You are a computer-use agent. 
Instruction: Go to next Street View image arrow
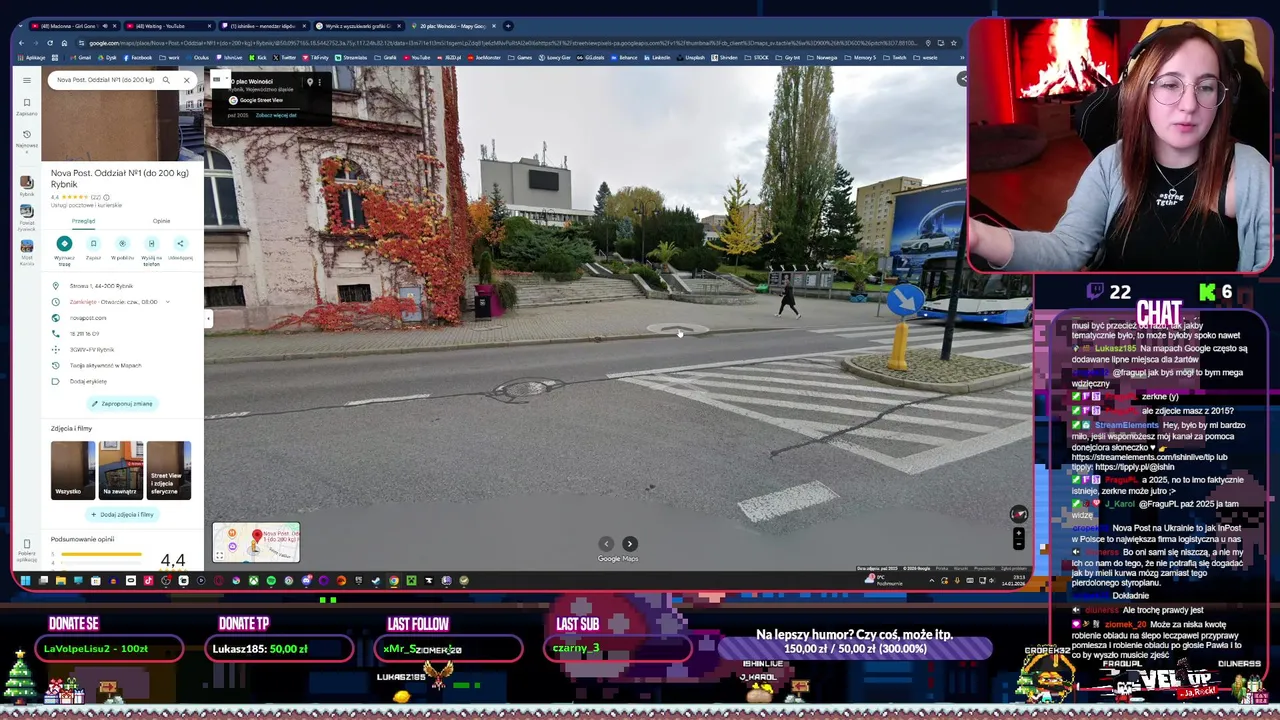[630, 544]
